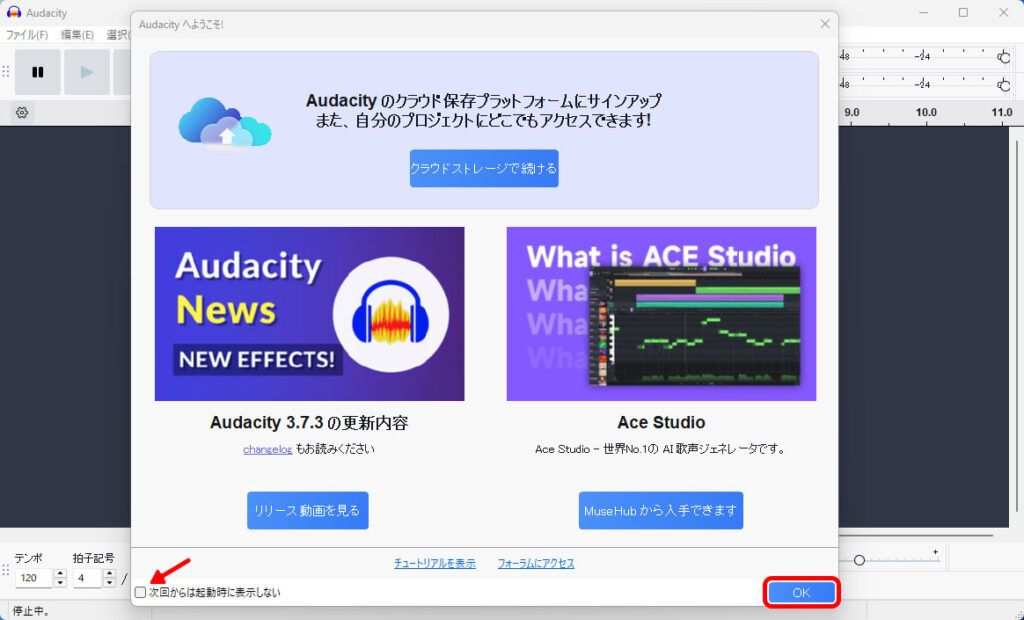
Task: Click the 停止中。 status bar text
Action: coord(31,612)
